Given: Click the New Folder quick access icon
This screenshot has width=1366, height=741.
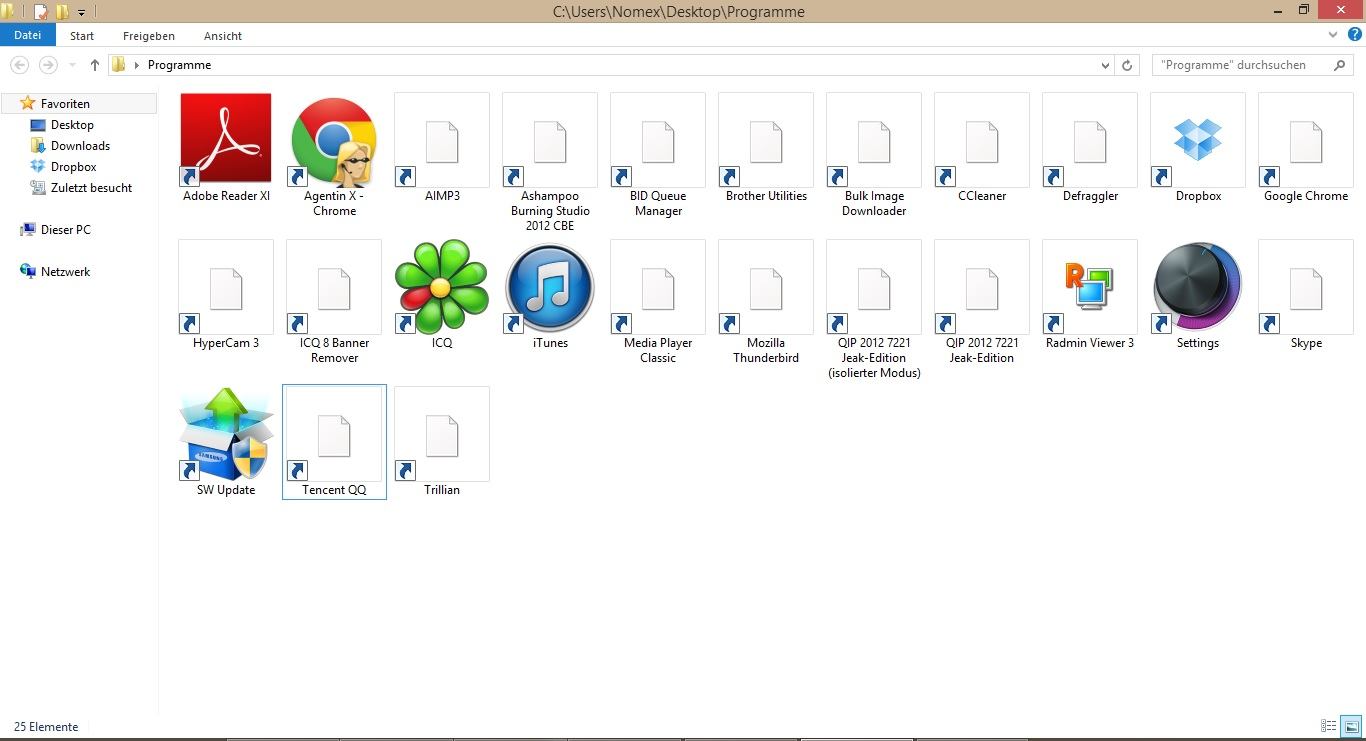Looking at the screenshot, I should (x=62, y=12).
